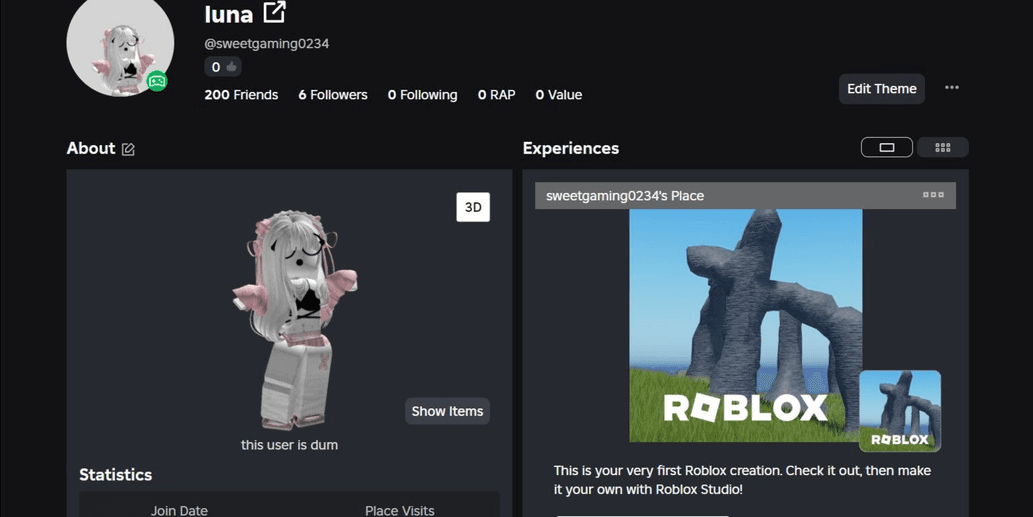Click the full-body avatar render

(294, 319)
